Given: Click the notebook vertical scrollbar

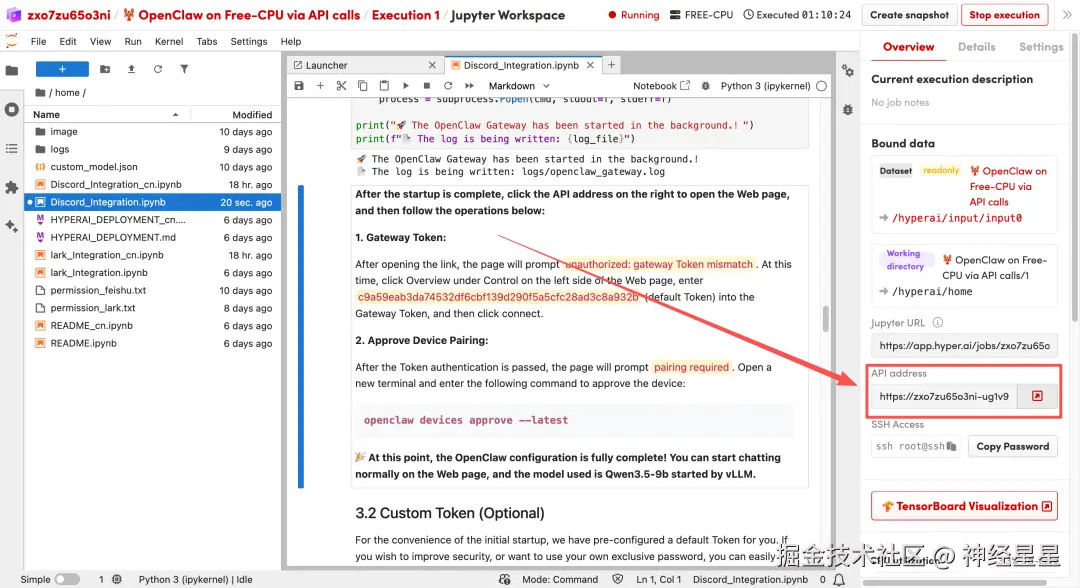Looking at the screenshot, I should (x=825, y=319).
